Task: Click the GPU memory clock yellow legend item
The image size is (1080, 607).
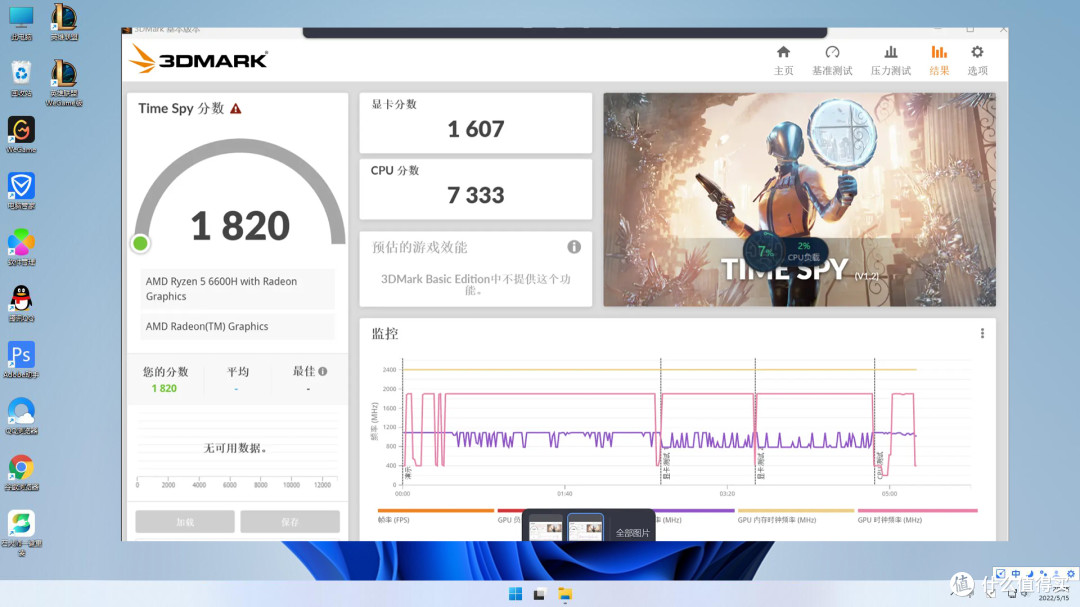Action: coord(796,515)
